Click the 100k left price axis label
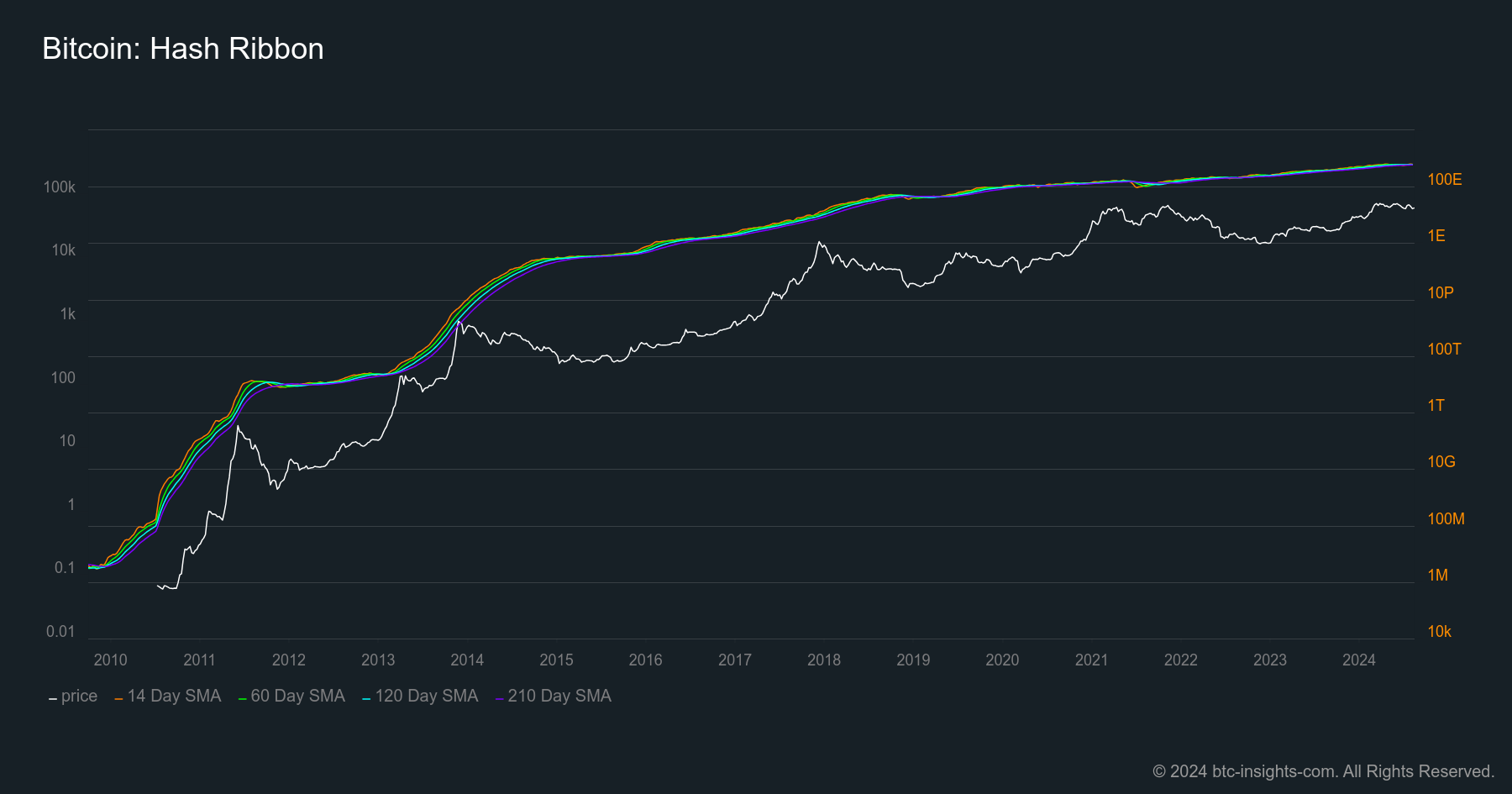1512x794 pixels. point(60,187)
